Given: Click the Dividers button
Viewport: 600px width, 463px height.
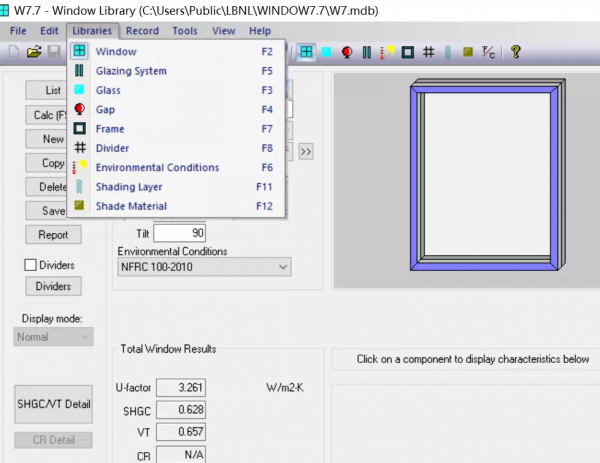Looking at the screenshot, I should click(54, 286).
